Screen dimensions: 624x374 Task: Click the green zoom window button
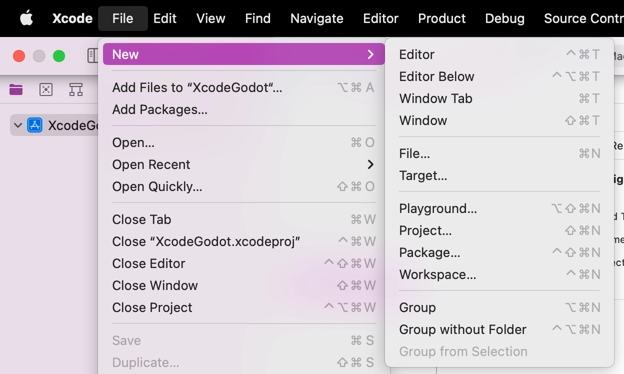point(59,56)
